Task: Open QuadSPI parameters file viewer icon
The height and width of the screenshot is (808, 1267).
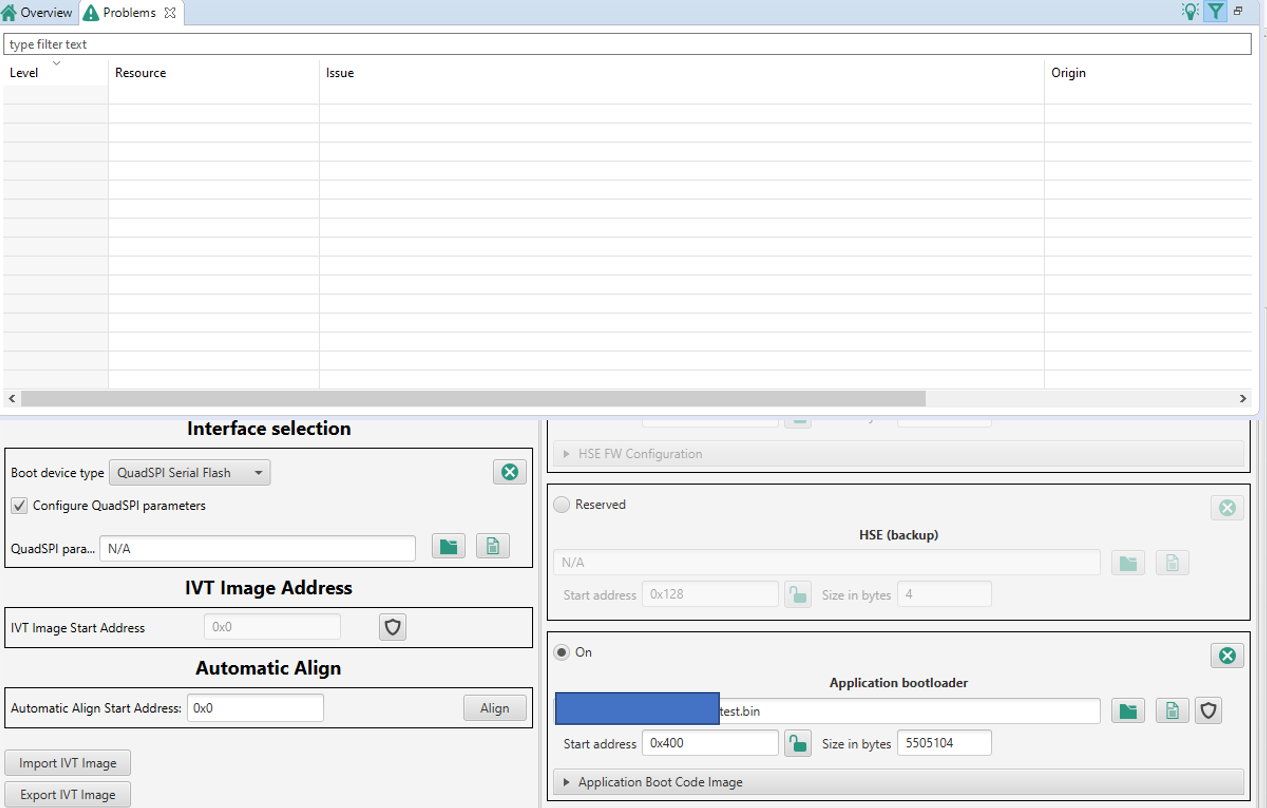Action: point(493,547)
